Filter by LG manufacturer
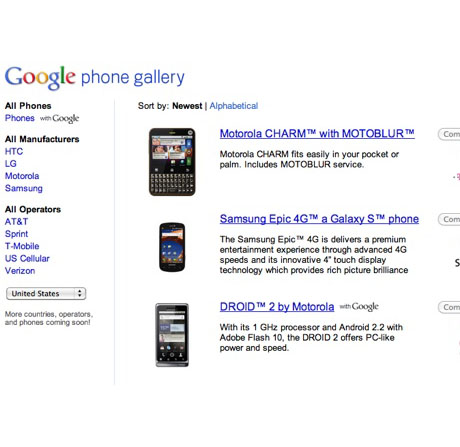Screen dimensions: 460x447 pos(11,164)
